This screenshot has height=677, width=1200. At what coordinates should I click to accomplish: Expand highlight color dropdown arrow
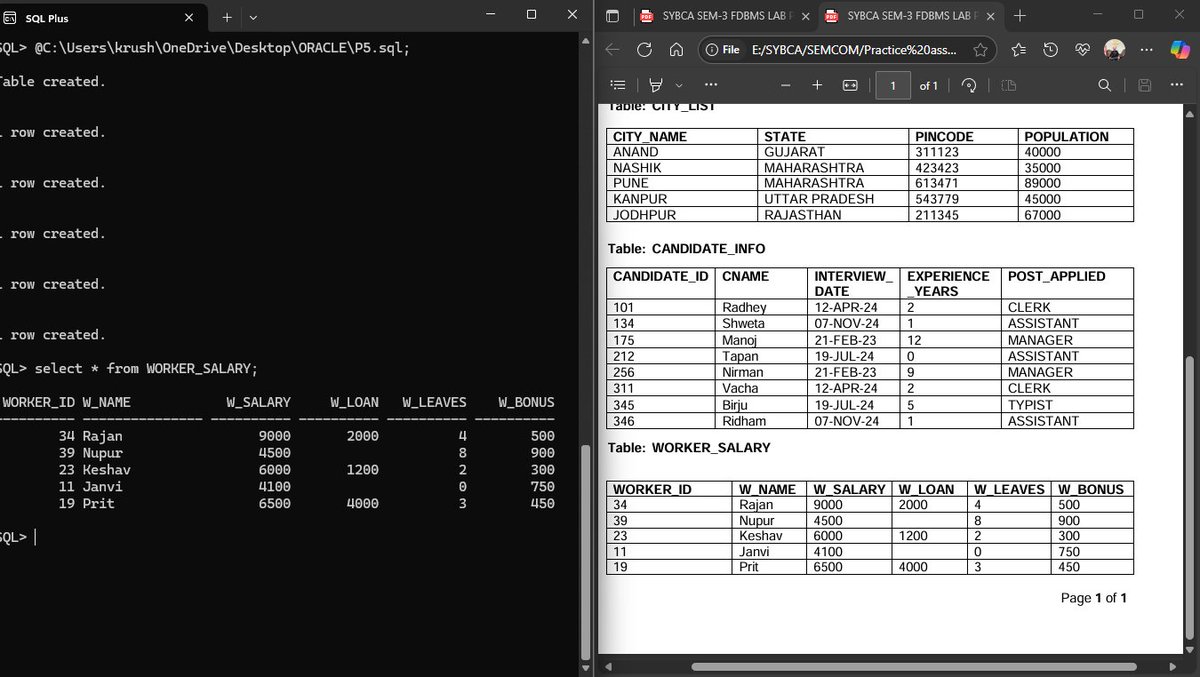(679, 85)
